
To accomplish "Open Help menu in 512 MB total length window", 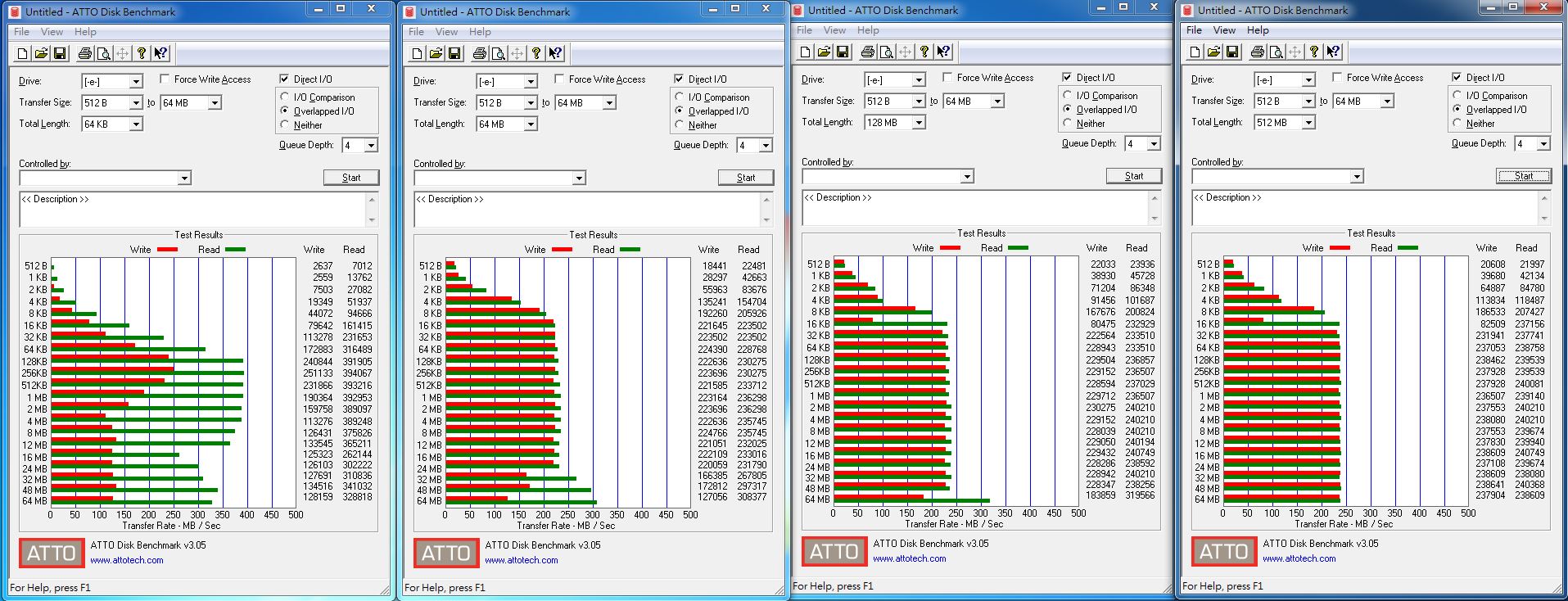I will click(x=1258, y=30).
